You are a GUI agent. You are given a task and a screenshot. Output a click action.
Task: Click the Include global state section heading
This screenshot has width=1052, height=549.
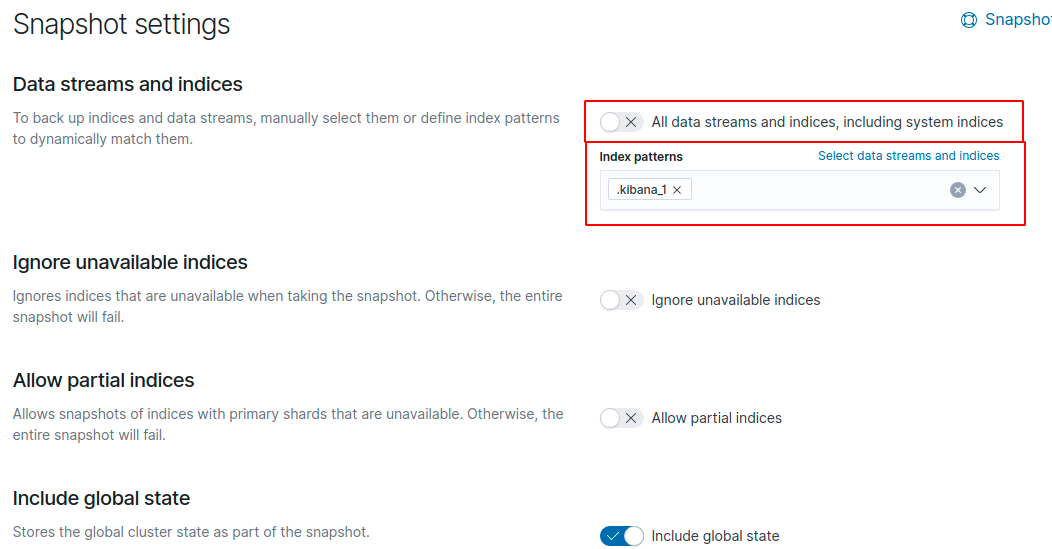[x=101, y=498]
